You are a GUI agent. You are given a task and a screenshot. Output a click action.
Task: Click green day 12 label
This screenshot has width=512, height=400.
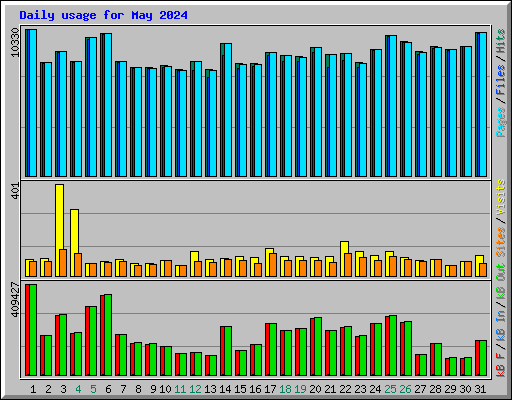click(195, 389)
